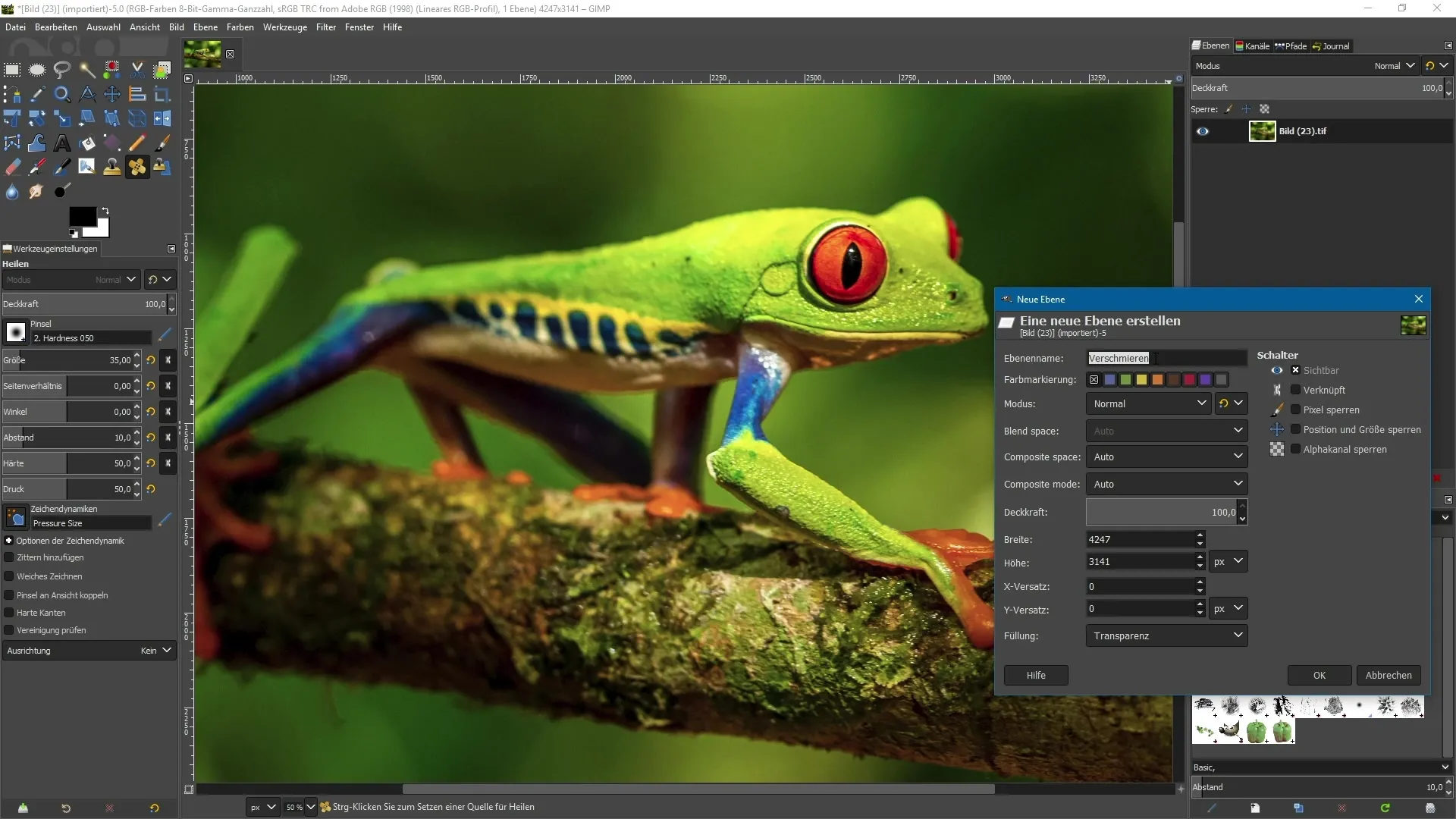Enable Vereinigung prüfen option
The height and width of the screenshot is (819, 1456).
(9, 630)
